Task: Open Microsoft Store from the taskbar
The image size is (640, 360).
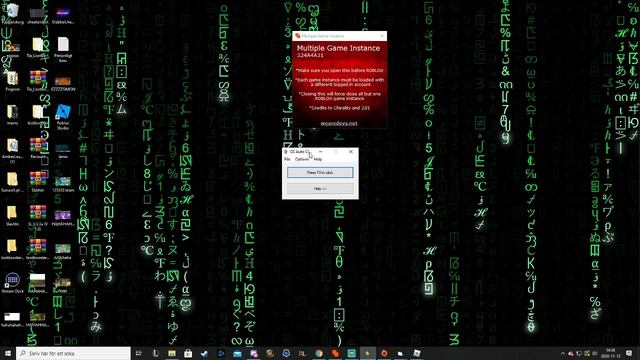Action: coord(188,353)
